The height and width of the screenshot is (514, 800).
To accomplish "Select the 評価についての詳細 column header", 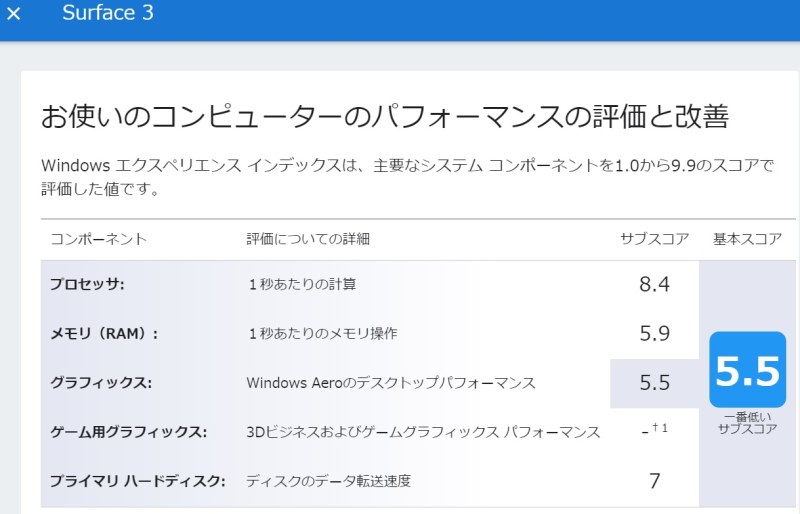I will point(308,239).
